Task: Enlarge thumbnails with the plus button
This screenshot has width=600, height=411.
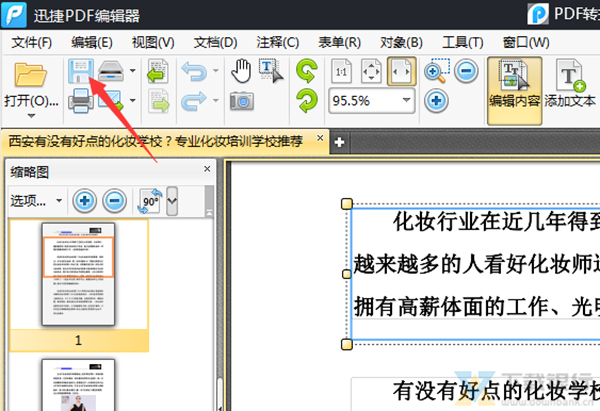Action: [x=84, y=201]
